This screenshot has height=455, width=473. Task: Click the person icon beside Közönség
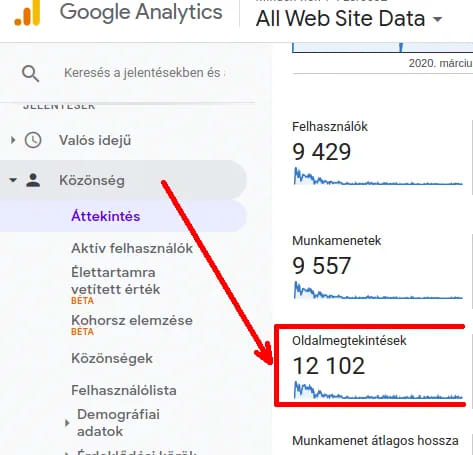tap(33, 180)
